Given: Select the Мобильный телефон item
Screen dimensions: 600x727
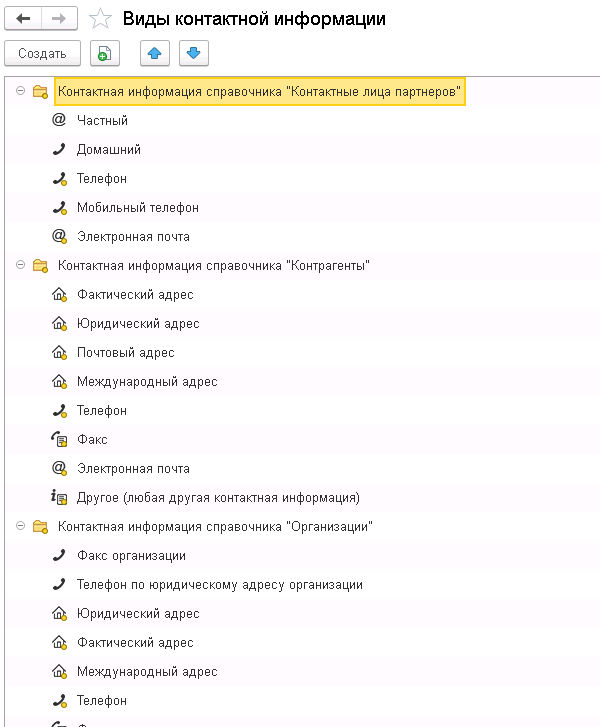Looking at the screenshot, I should tap(137, 207).
